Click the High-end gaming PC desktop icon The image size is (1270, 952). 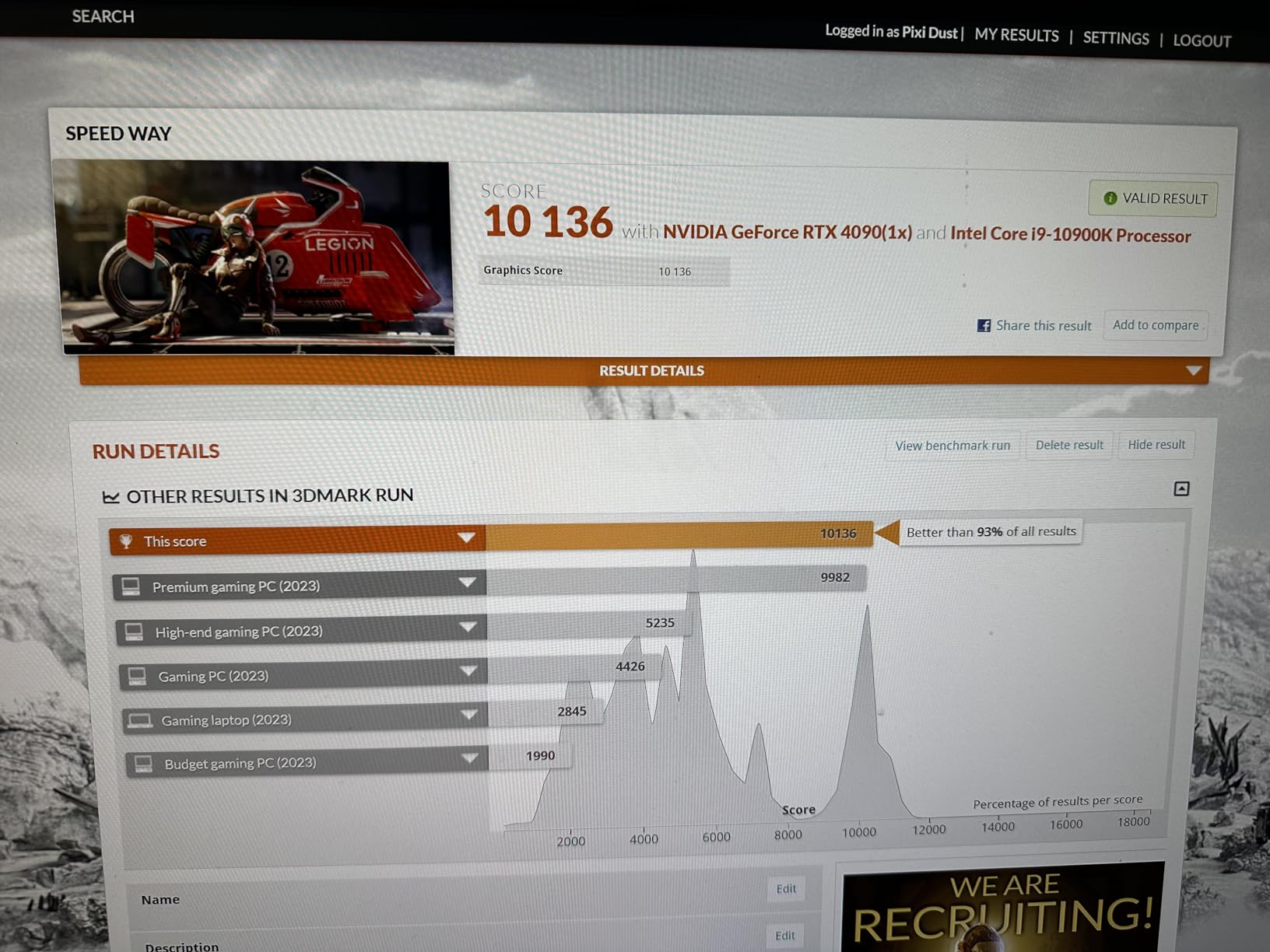click(x=134, y=632)
